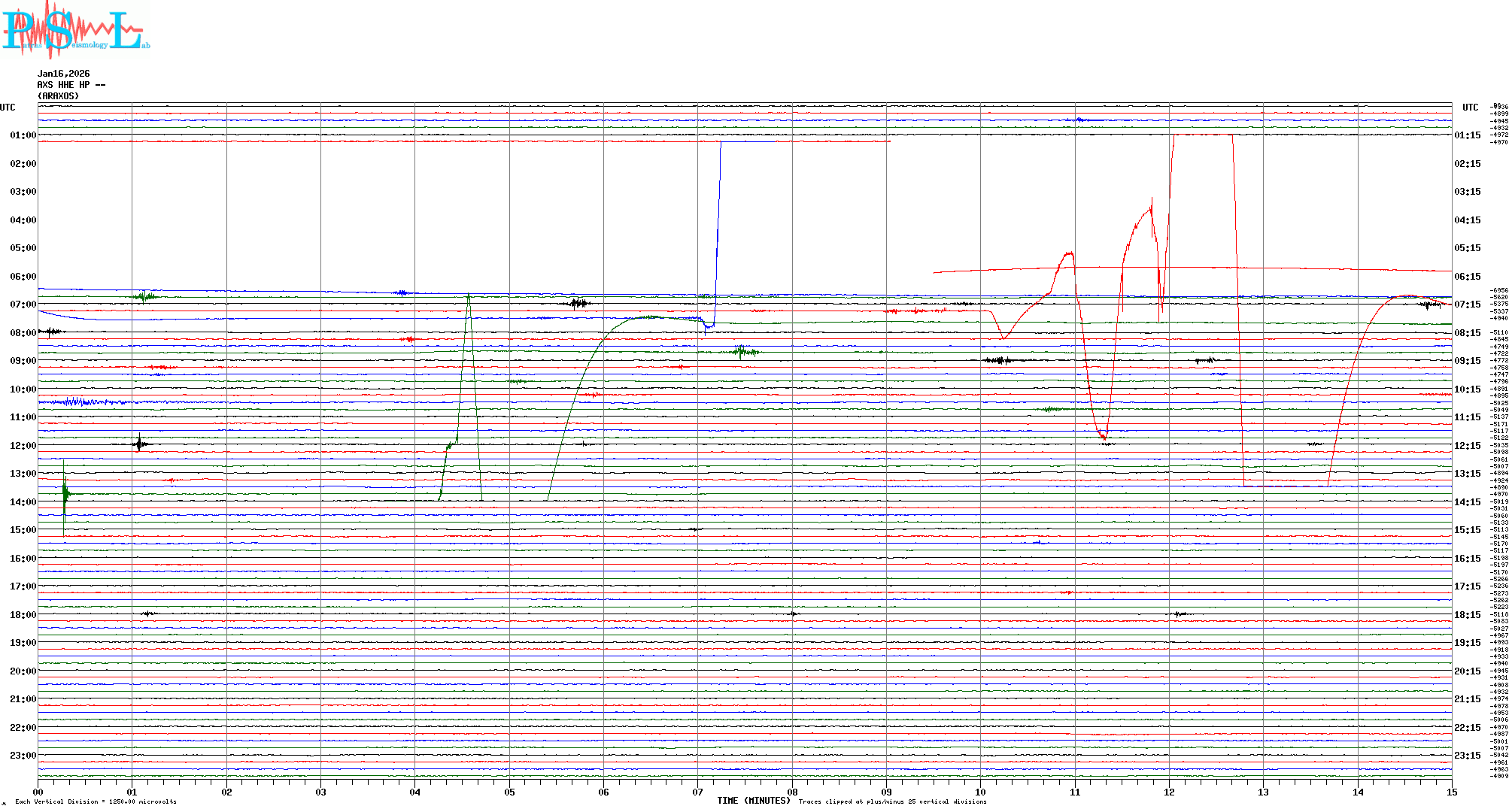The image size is (1512, 812).
Task: Click the PSL Seismology Lab logo
Action: click(75, 29)
